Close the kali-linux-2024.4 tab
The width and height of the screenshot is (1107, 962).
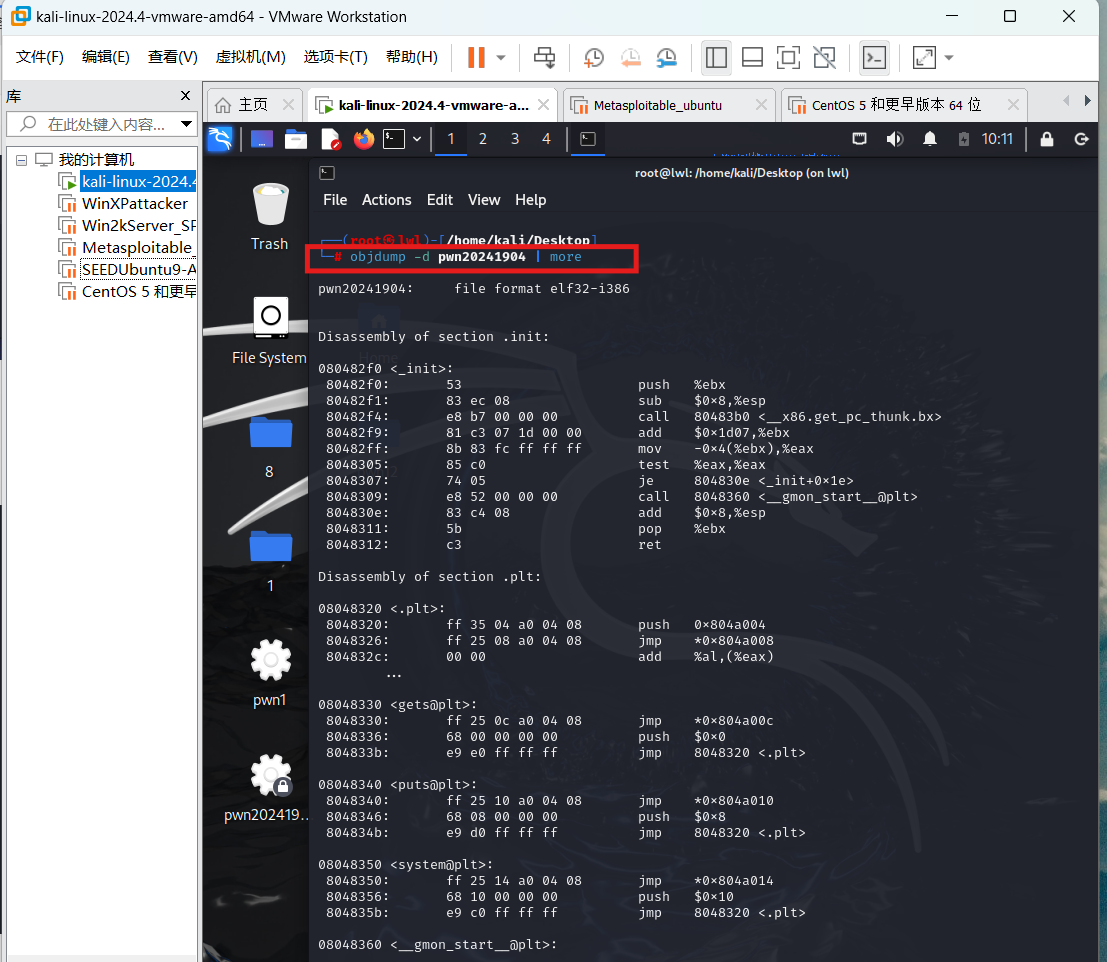coord(544,104)
